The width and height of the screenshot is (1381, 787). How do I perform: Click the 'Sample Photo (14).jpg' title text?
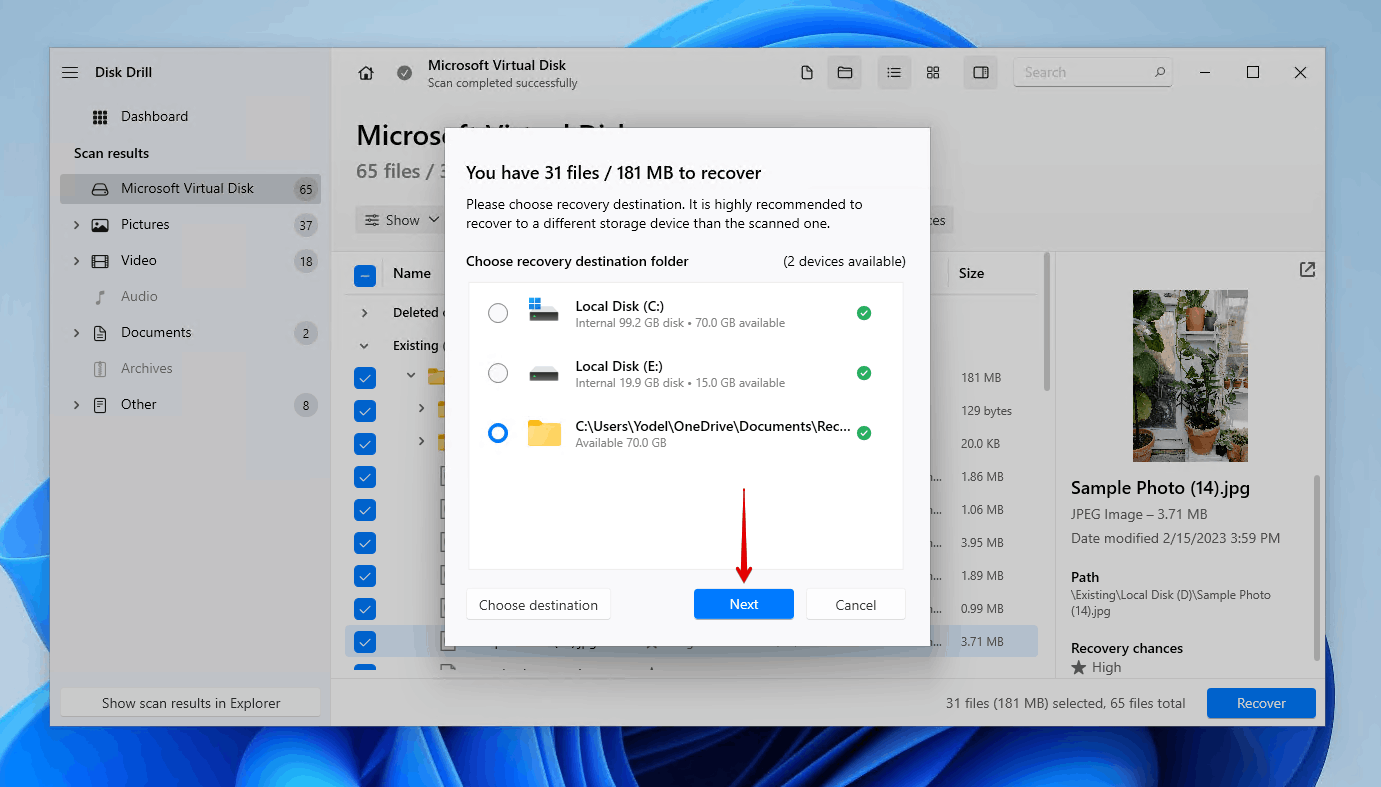coord(1160,488)
